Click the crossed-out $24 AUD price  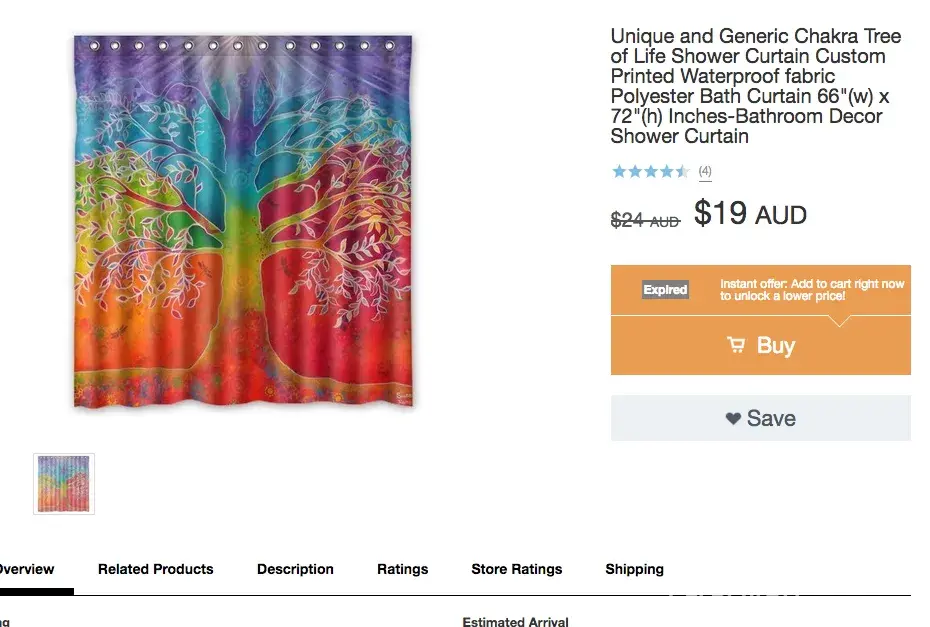645,220
